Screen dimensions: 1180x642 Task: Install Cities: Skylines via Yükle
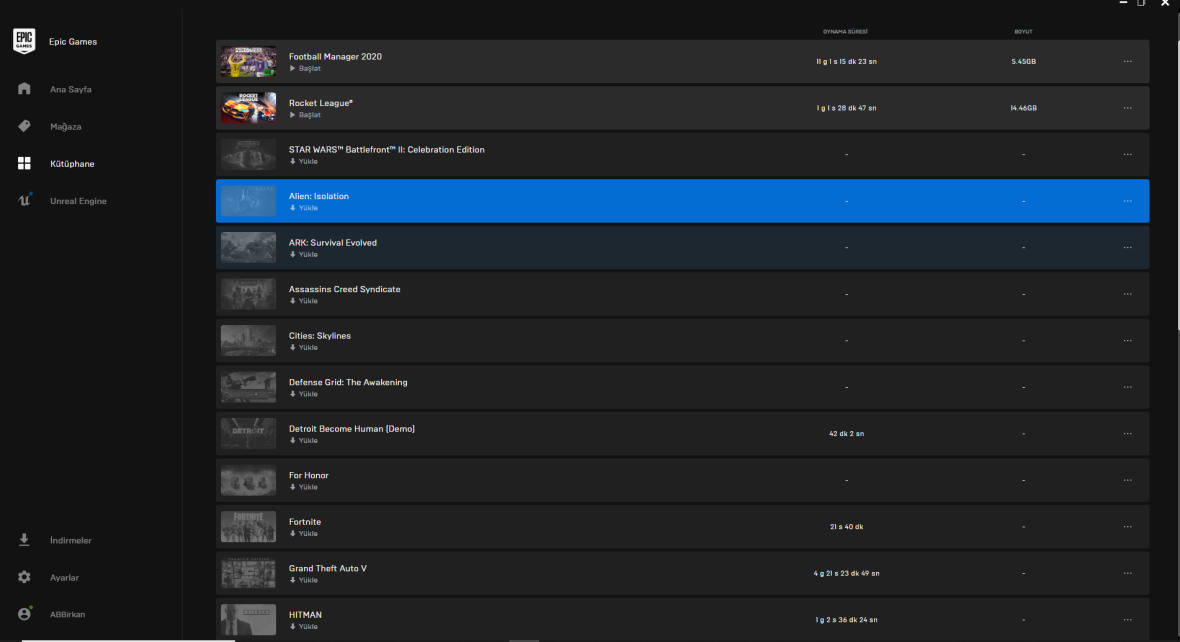304,348
